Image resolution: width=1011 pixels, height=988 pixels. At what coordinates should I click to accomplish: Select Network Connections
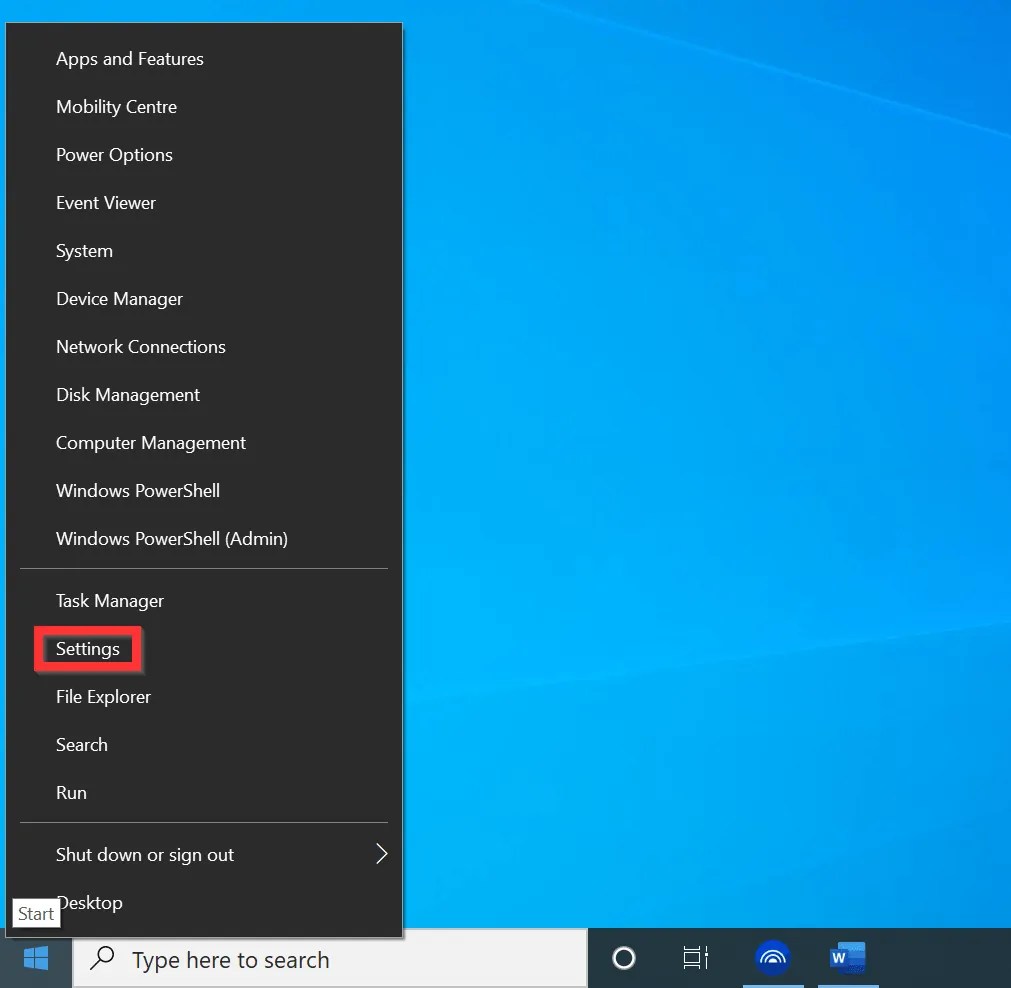[x=204, y=347]
